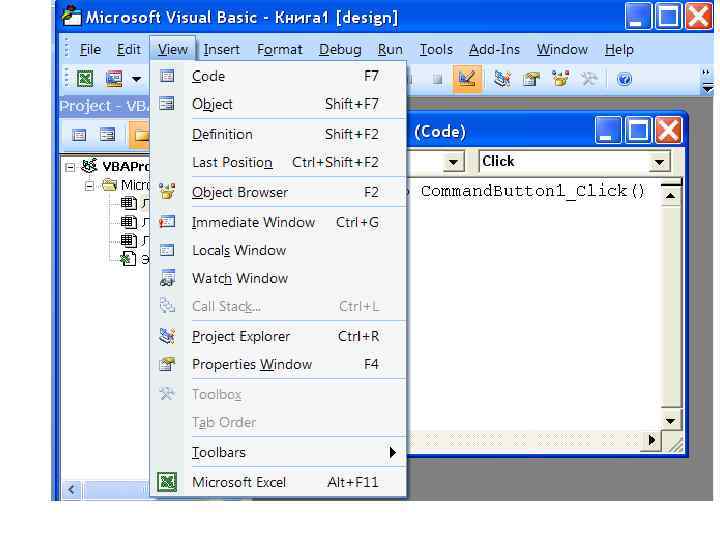The width and height of the screenshot is (720, 540).
Task: Click the CommandButton1_Click() code line
Action: tap(532, 191)
